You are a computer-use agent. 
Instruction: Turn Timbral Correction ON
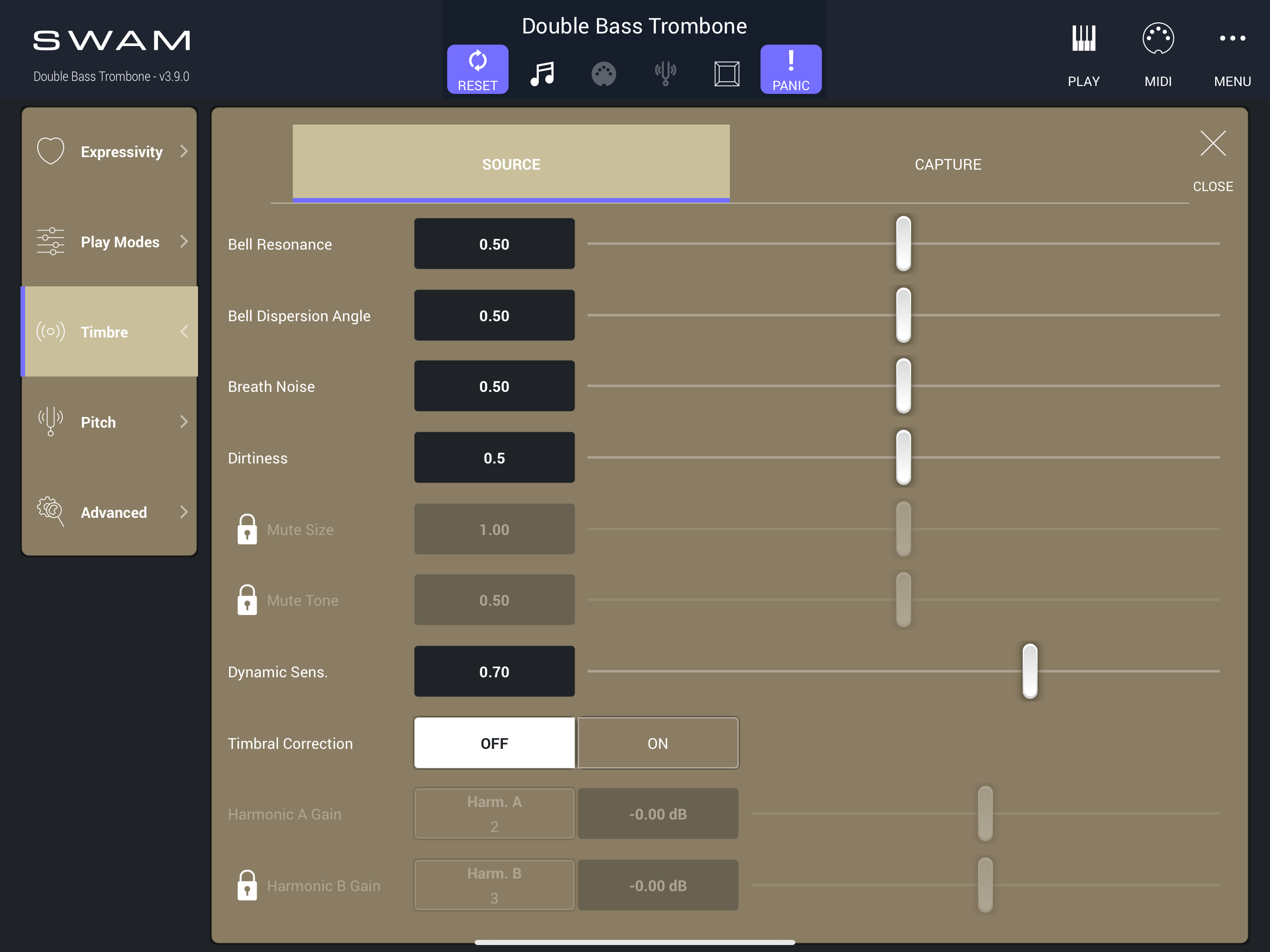pos(658,743)
